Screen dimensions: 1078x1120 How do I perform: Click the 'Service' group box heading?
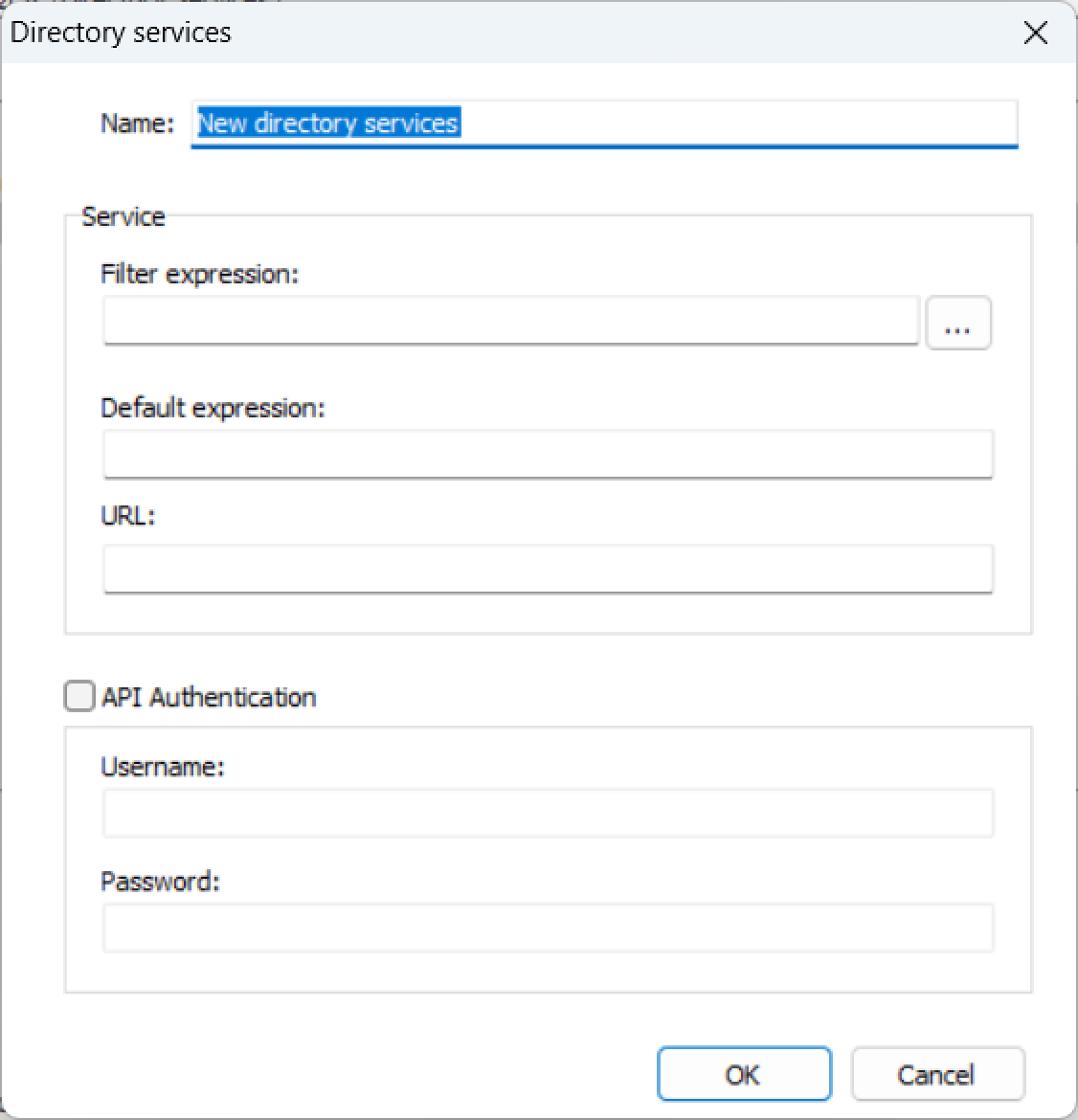coord(124,216)
